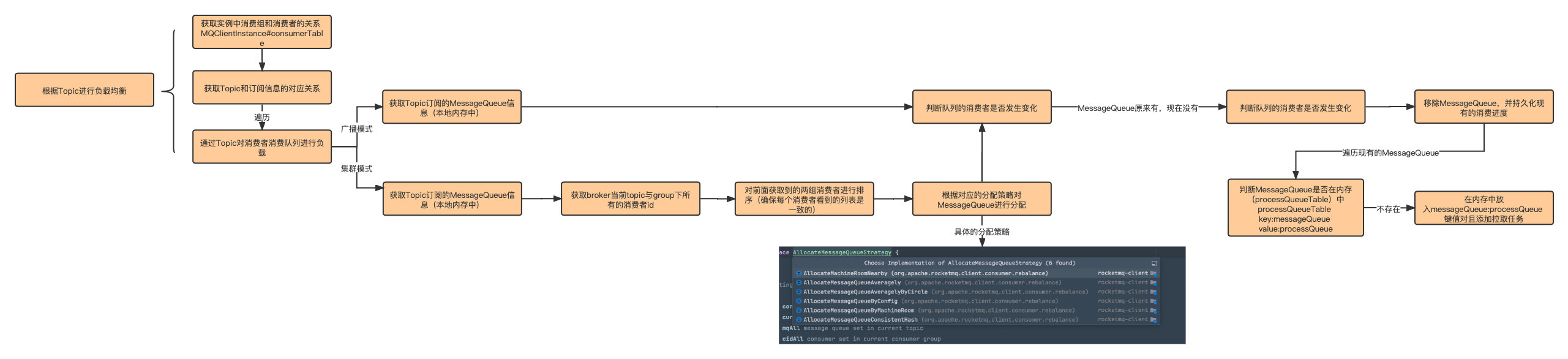Click module folder icon in AllocateMessageQueueAveragely row
The width and height of the screenshot is (1568, 359).
pyautogui.click(x=1153, y=282)
